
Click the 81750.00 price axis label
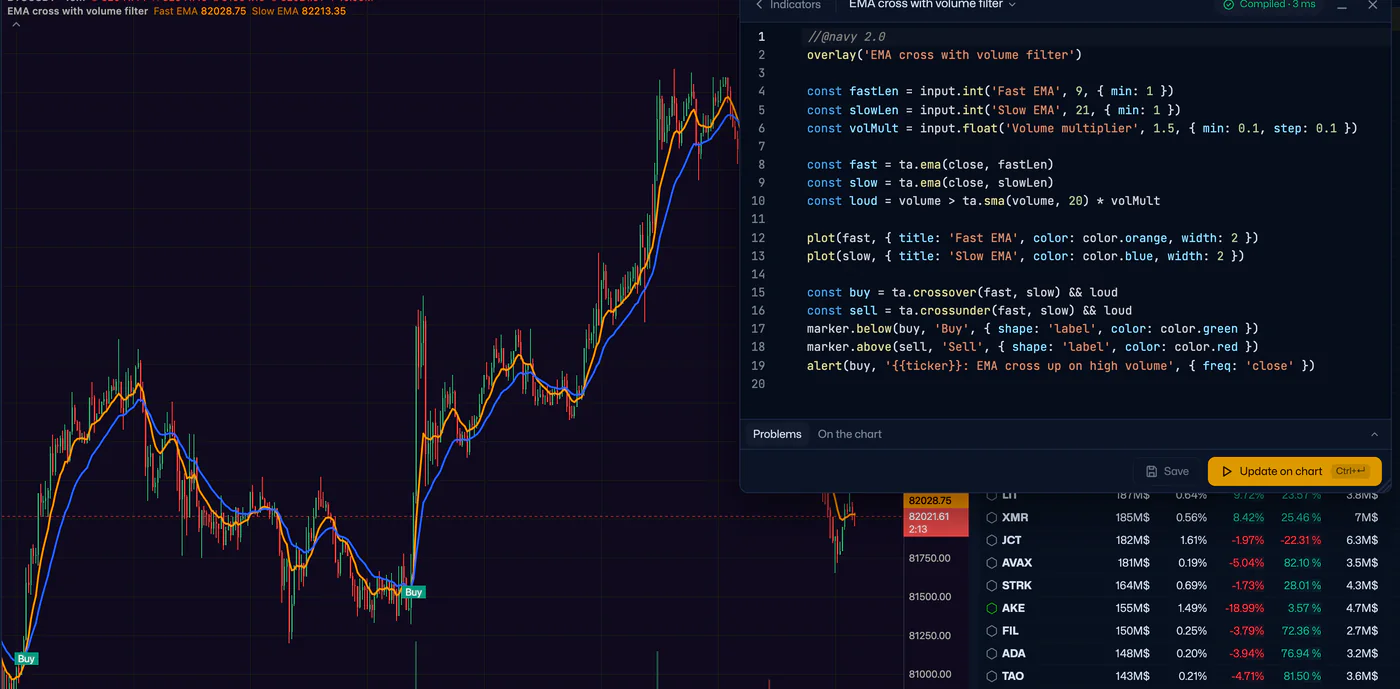point(929,558)
